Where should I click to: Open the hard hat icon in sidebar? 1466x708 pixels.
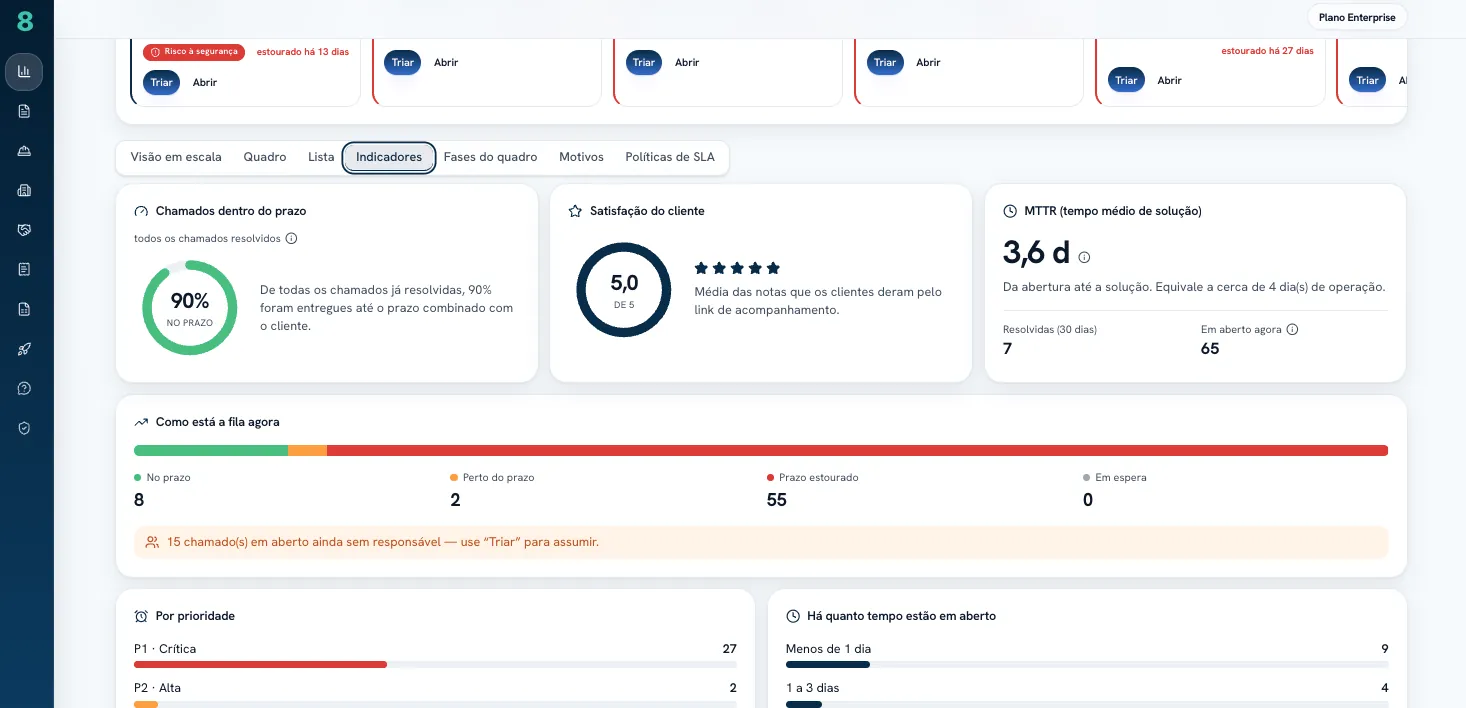[24, 151]
